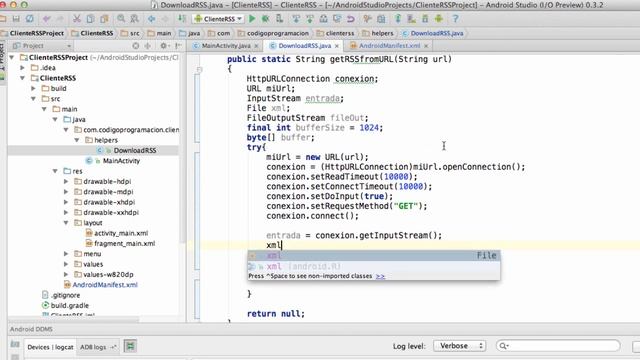Run the app with the green play icon
The width and height of the screenshot is (640, 360).
252,19
